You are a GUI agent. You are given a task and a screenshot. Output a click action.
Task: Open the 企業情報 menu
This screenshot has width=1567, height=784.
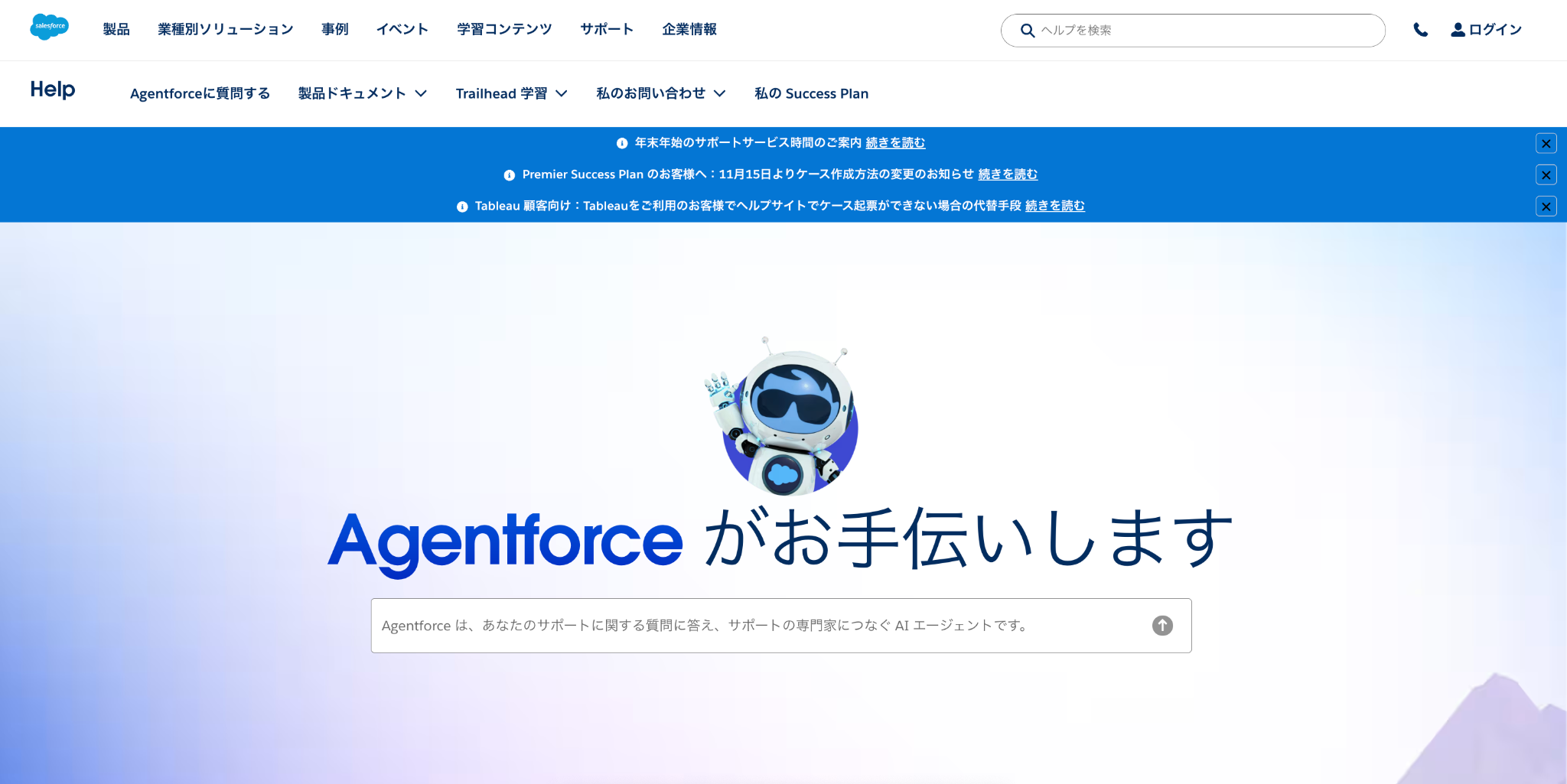pyautogui.click(x=689, y=29)
